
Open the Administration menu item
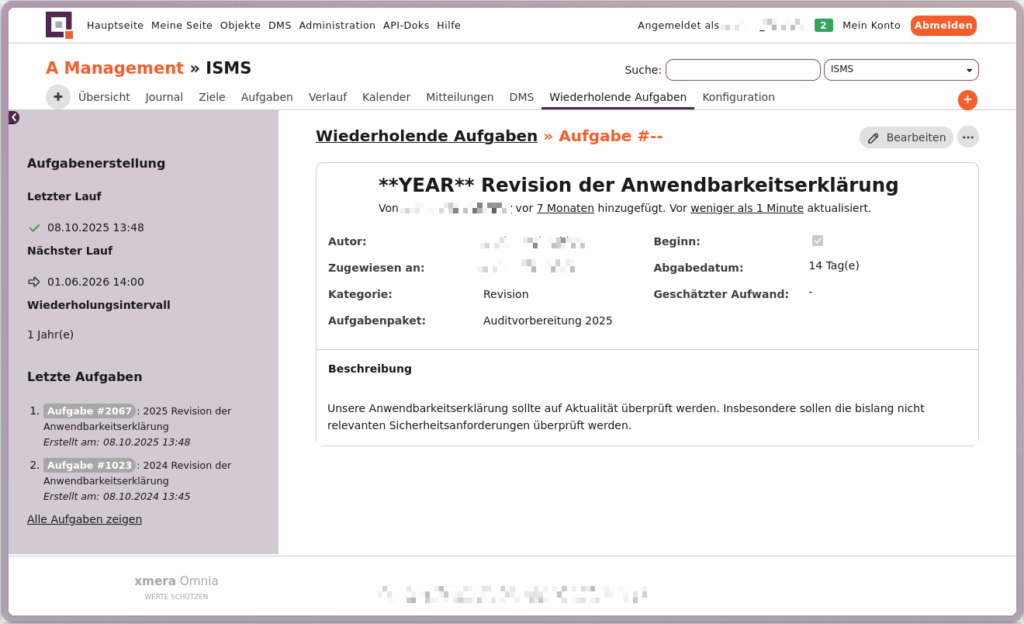pos(337,25)
